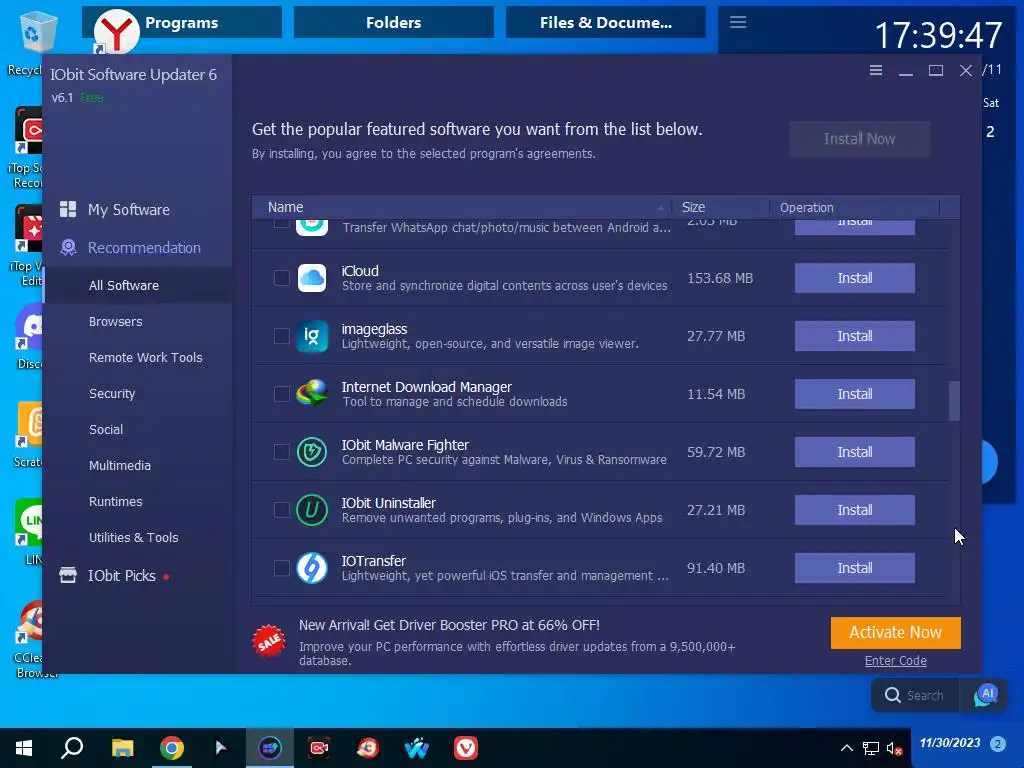Open screen recorder taskbar icon
The image size is (1024, 768).
coord(319,748)
